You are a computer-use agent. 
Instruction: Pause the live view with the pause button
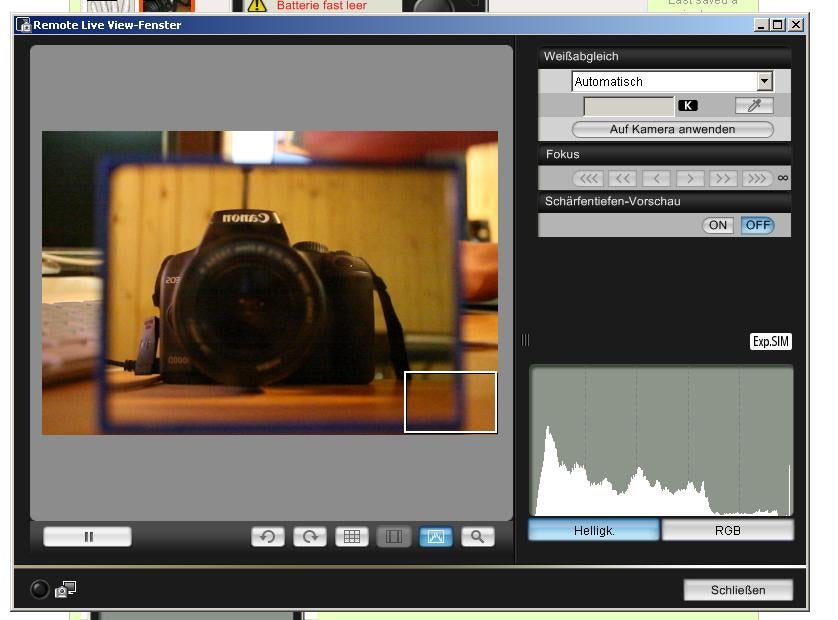pos(87,537)
